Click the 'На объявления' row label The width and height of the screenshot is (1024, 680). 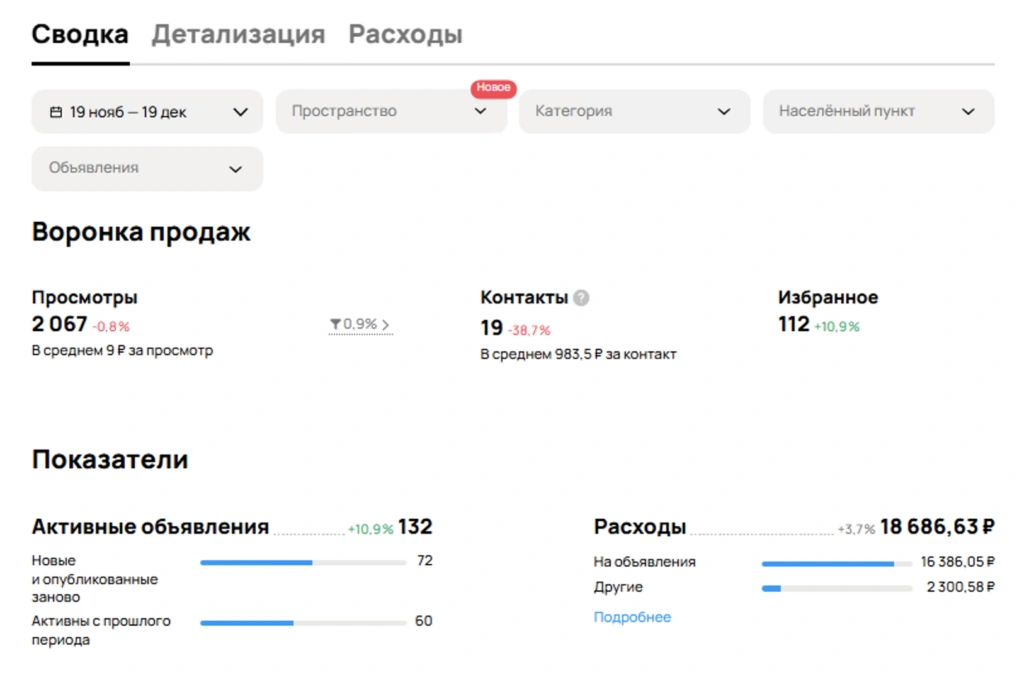(645, 562)
